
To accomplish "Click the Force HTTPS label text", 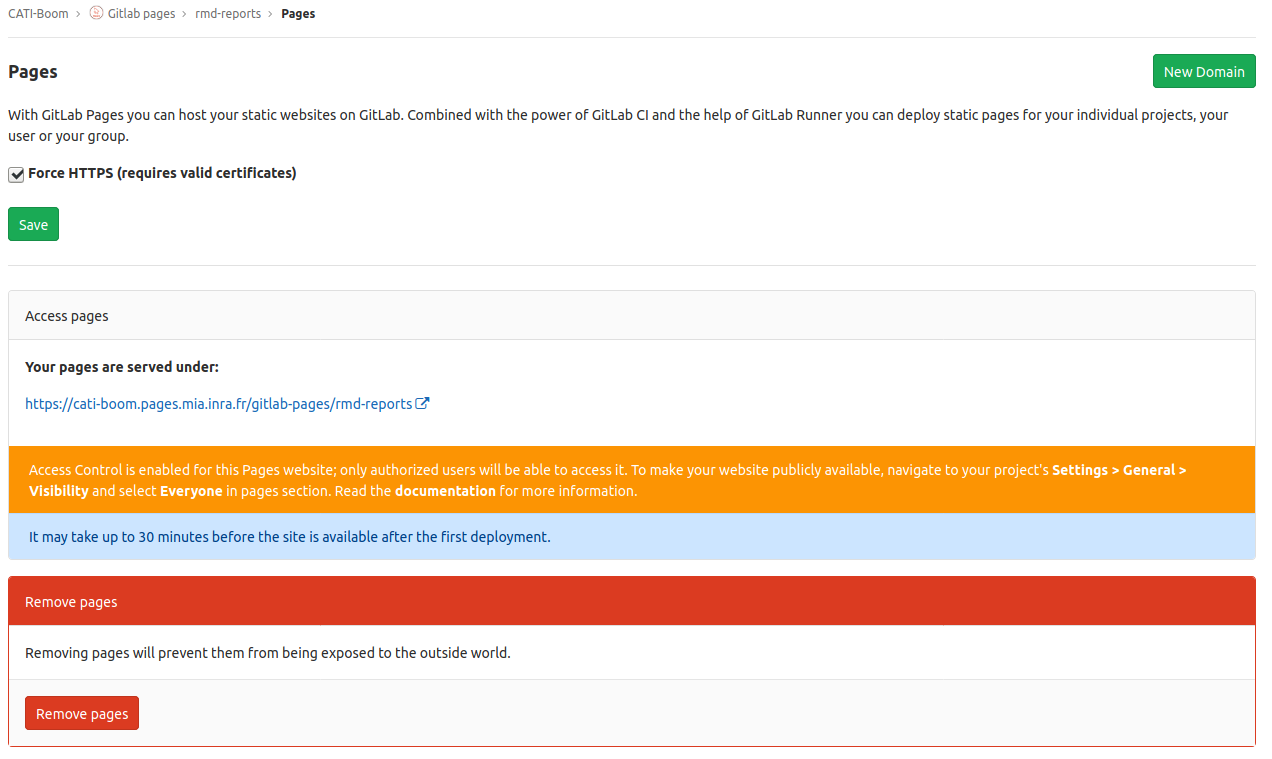I will coord(162,173).
